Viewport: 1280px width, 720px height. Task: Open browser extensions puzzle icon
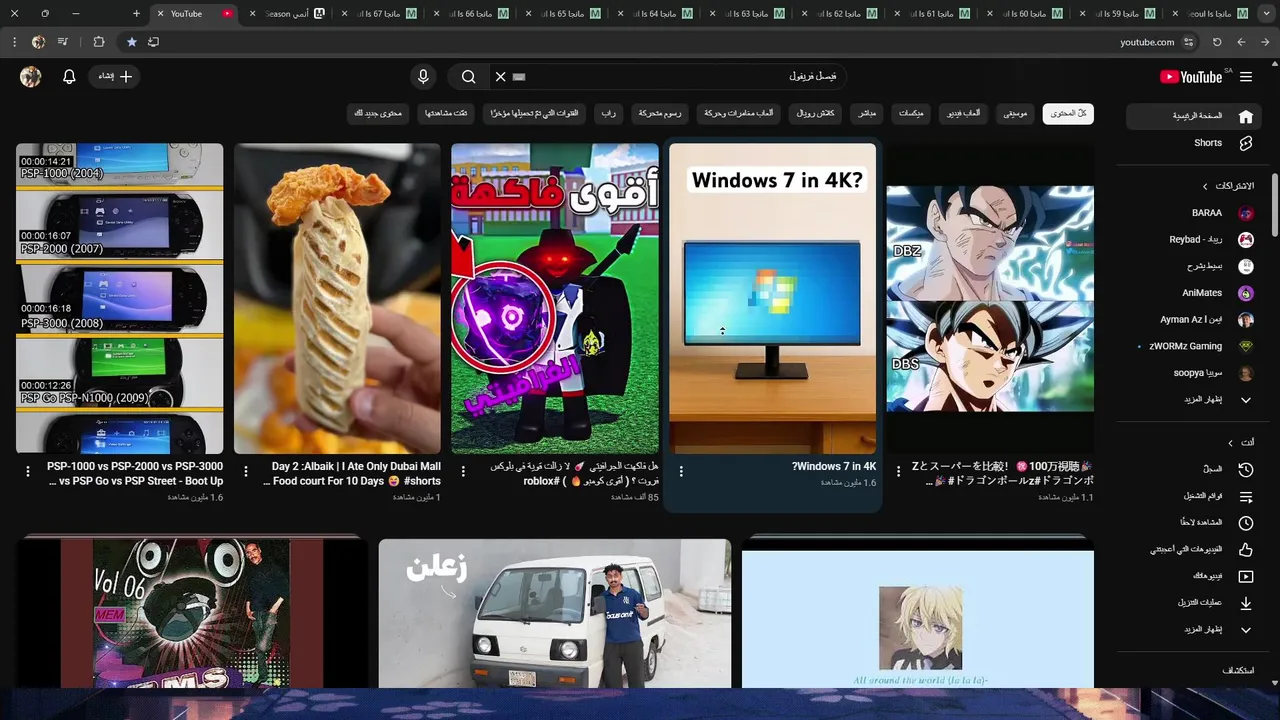coord(99,42)
